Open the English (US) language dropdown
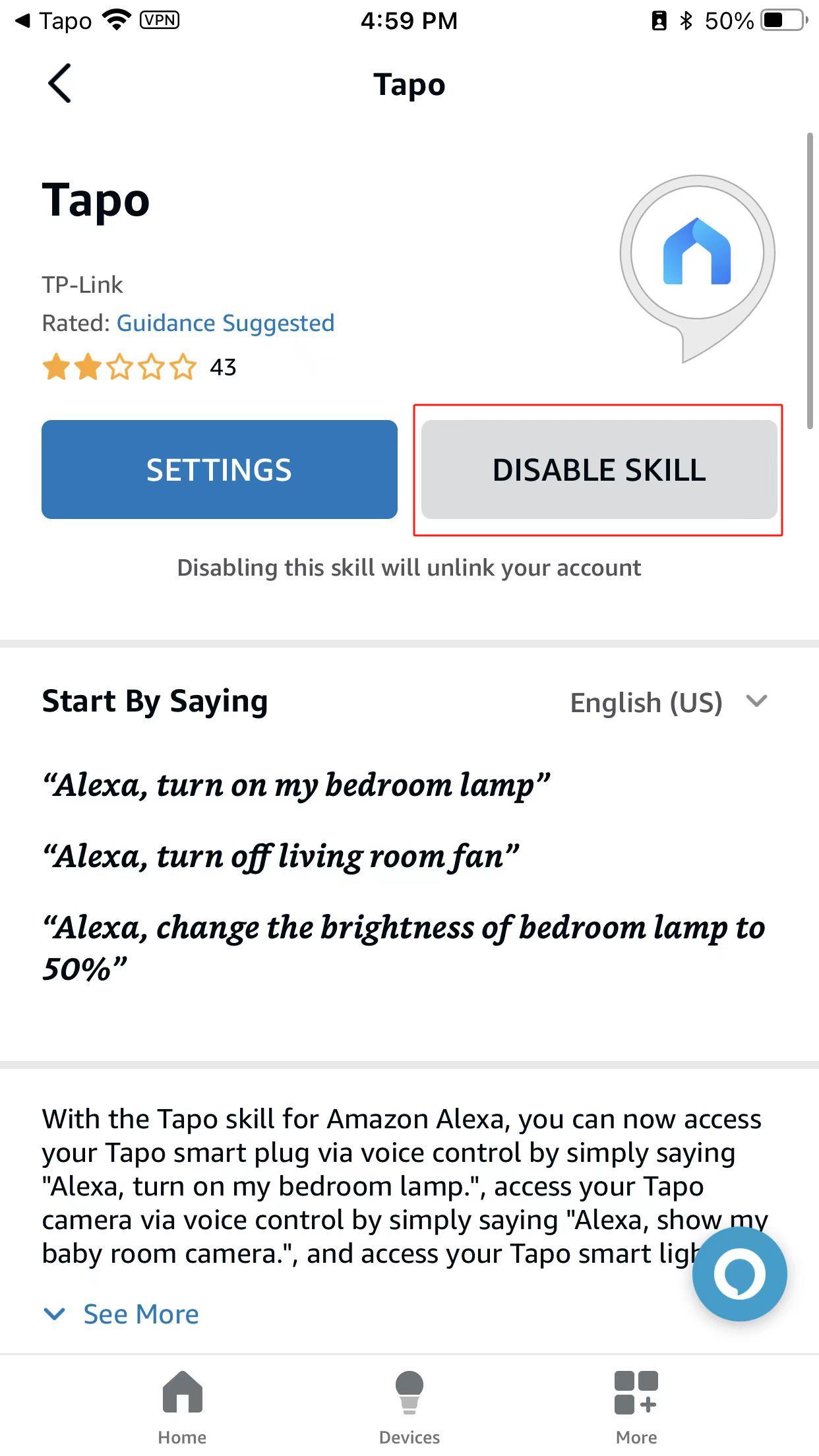 point(669,702)
